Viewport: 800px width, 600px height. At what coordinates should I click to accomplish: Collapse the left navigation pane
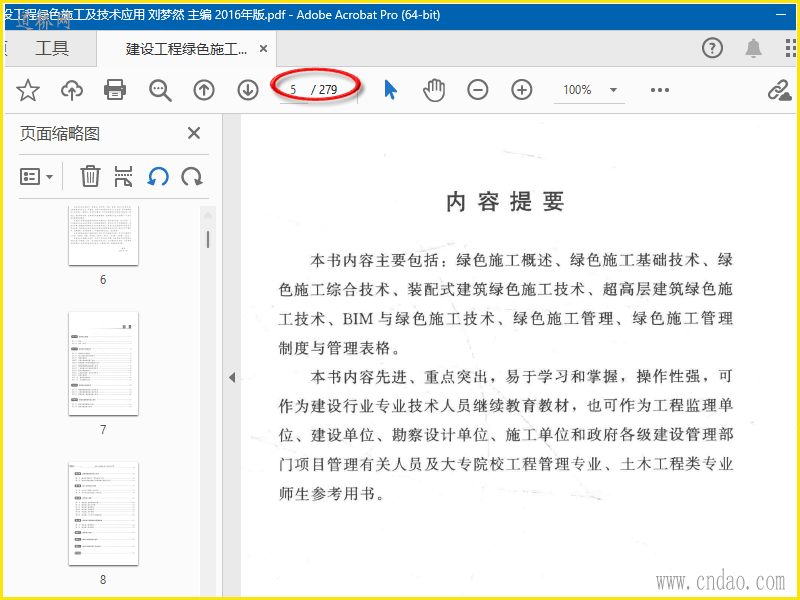(232, 378)
